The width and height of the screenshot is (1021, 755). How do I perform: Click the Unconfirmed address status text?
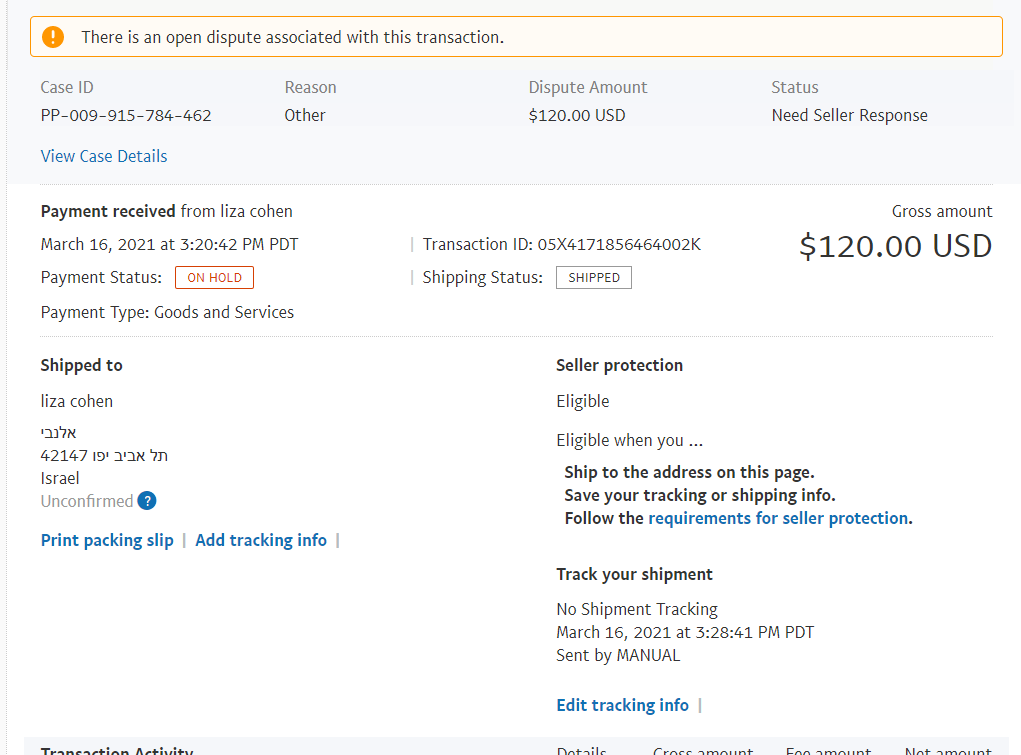point(87,501)
